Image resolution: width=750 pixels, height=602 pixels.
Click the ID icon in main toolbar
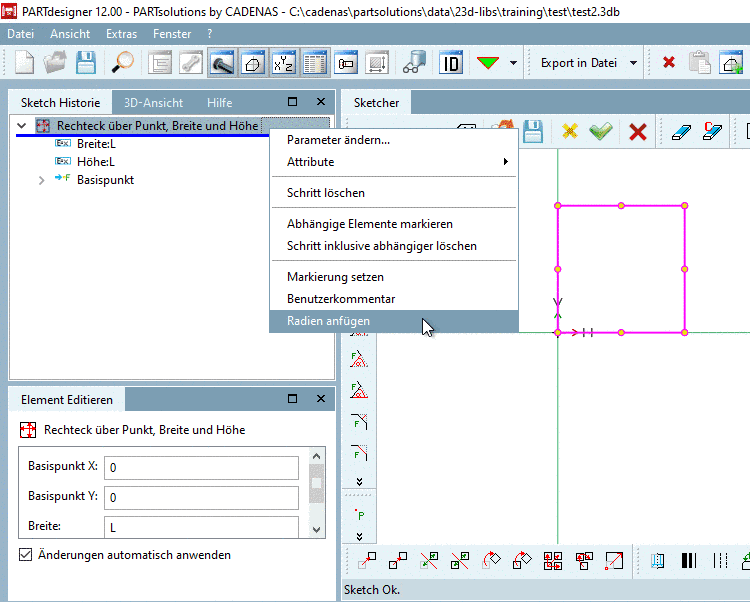point(451,63)
